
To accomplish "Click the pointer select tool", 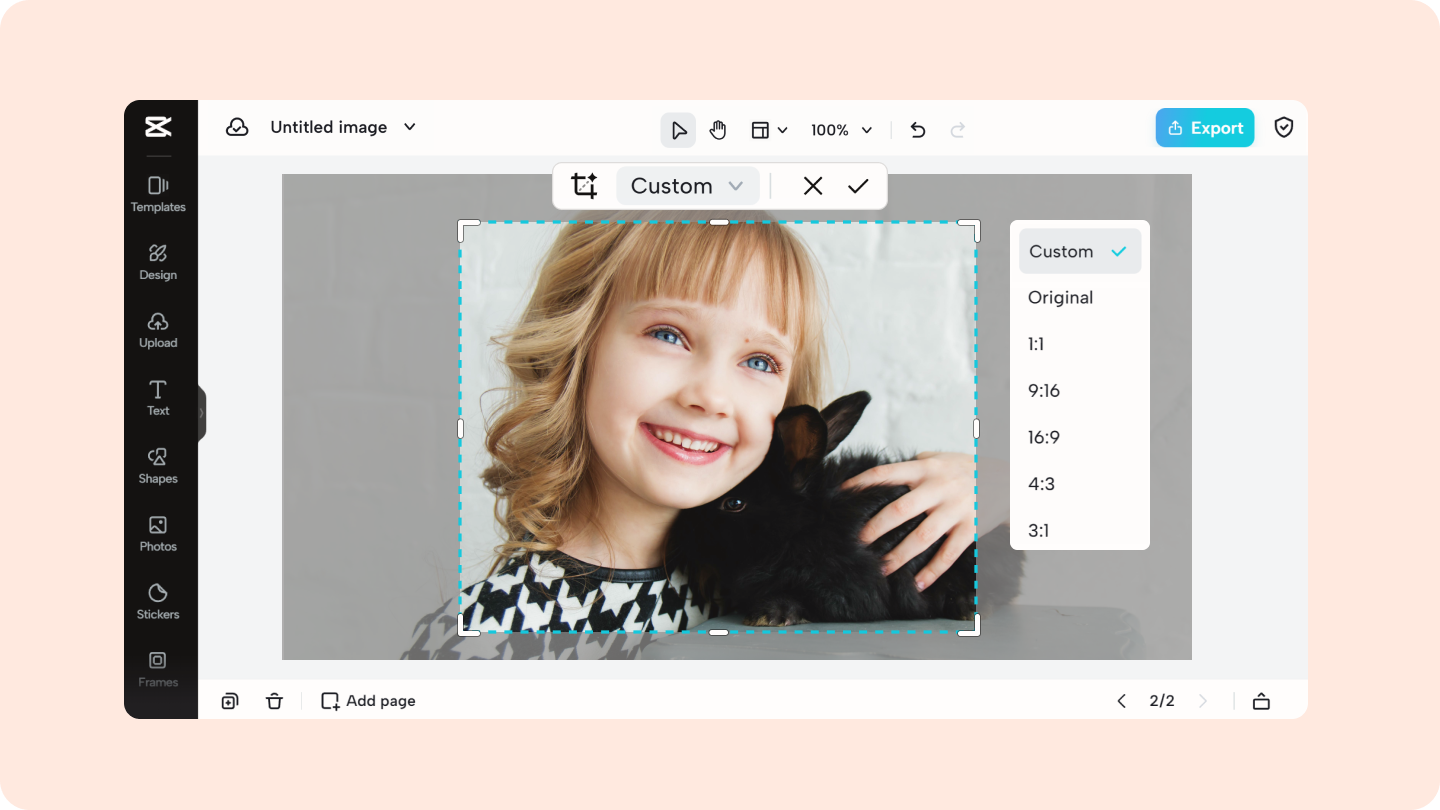I will 678,130.
